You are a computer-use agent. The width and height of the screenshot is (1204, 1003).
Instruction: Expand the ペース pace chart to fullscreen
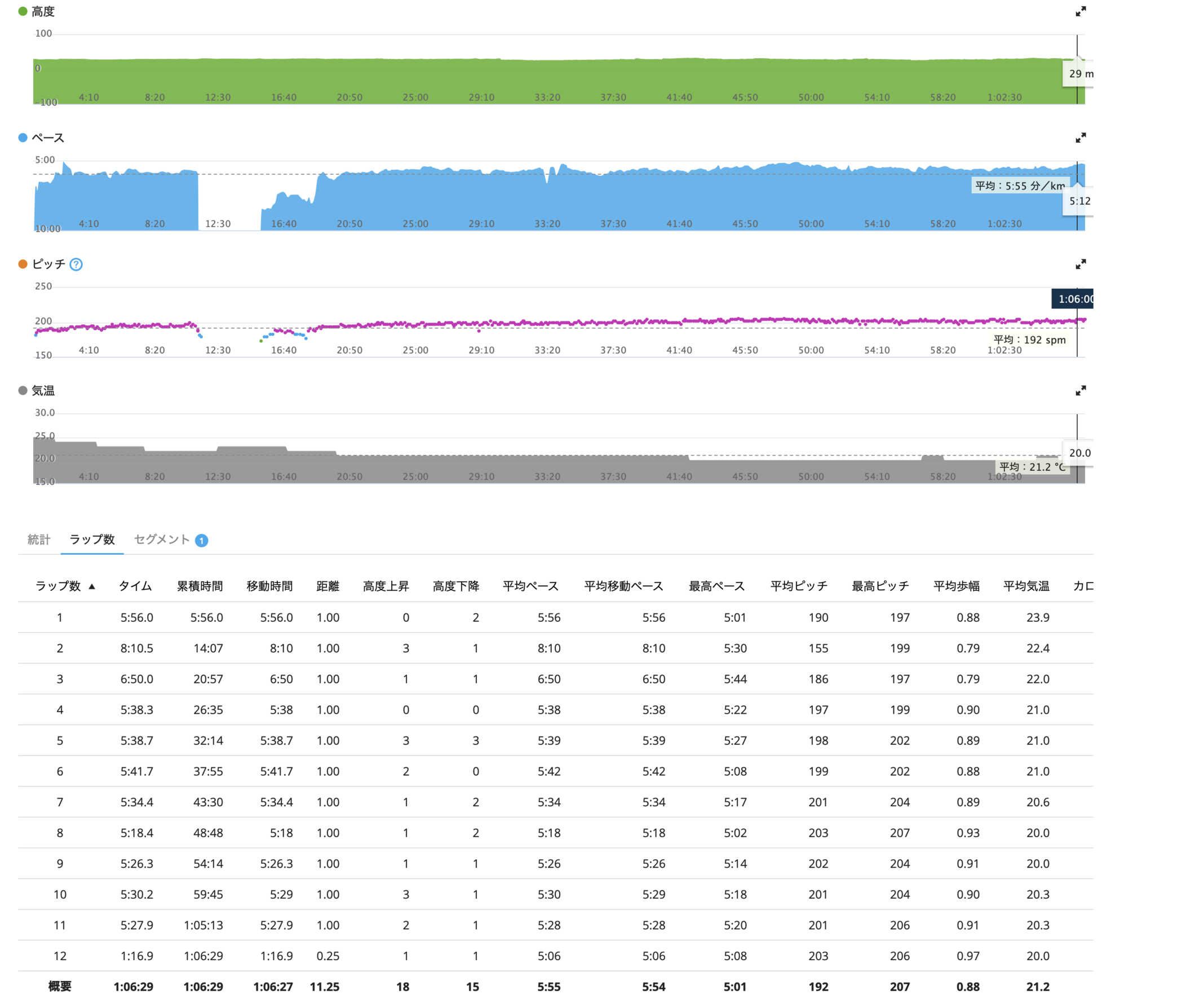coord(1080,138)
